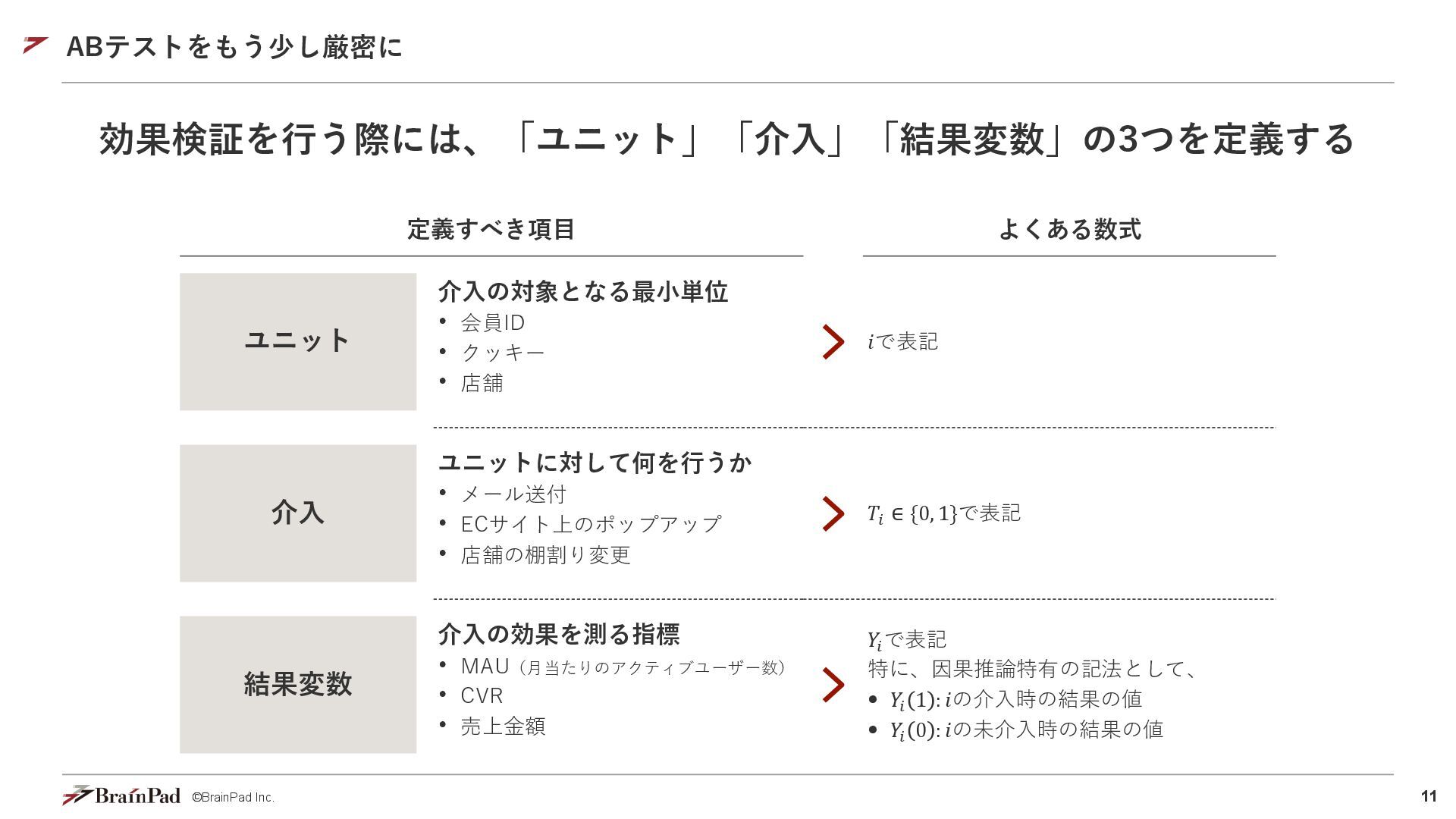This screenshot has width=1456, height=819.
Task: Click the Ti ∈ {0,1}で表記 formula text
Action: click(944, 513)
